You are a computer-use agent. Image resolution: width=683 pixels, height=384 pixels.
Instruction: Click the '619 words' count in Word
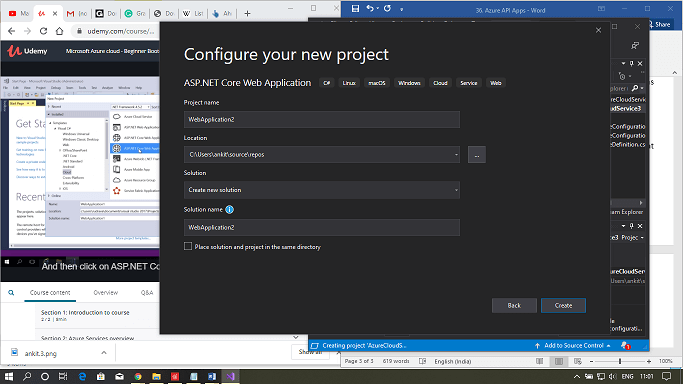tap(396, 361)
